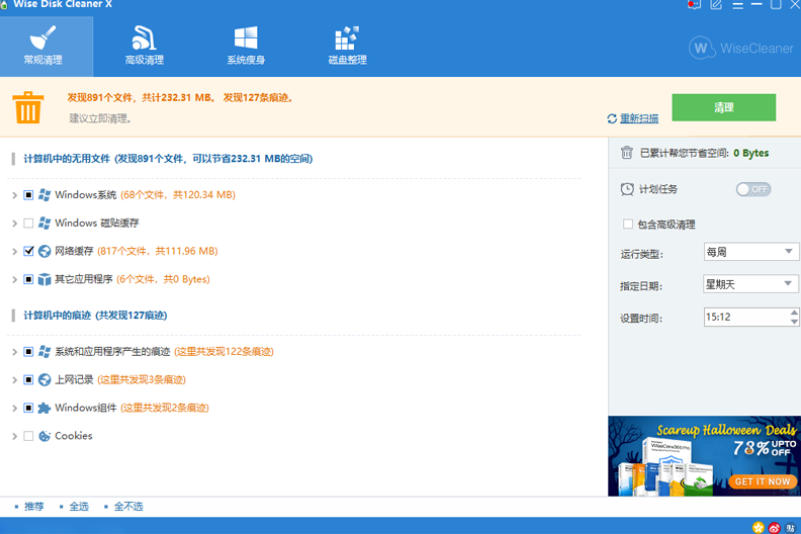
Task: Click the hamburger menu icon in title bar
Action: coord(738,5)
